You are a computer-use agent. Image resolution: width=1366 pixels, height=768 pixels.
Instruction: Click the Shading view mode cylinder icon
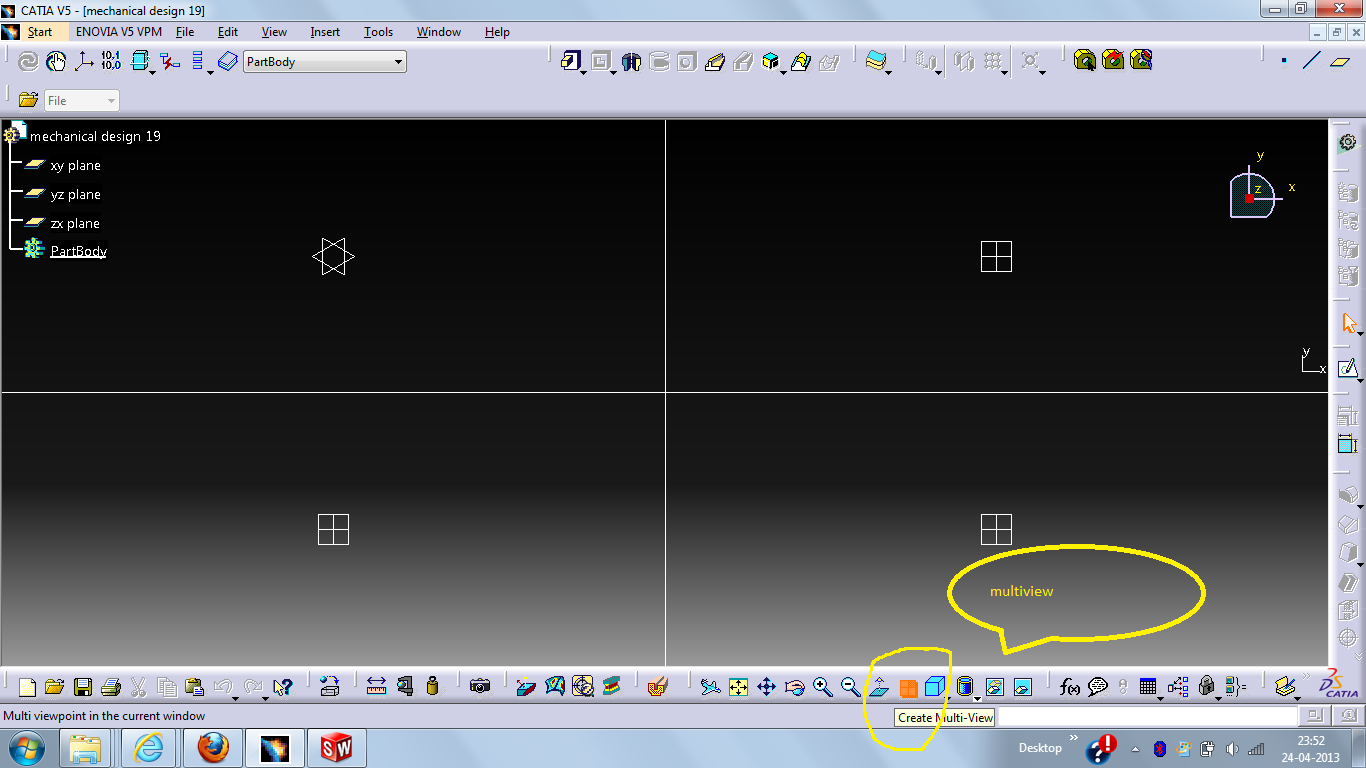pos(964,687)
